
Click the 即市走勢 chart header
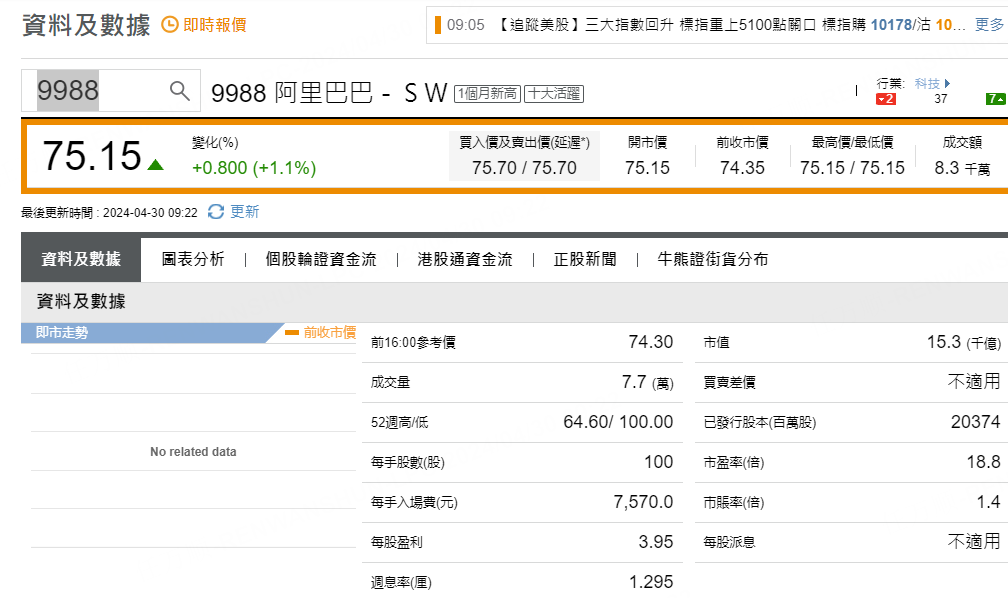click(x=152, y=332)
